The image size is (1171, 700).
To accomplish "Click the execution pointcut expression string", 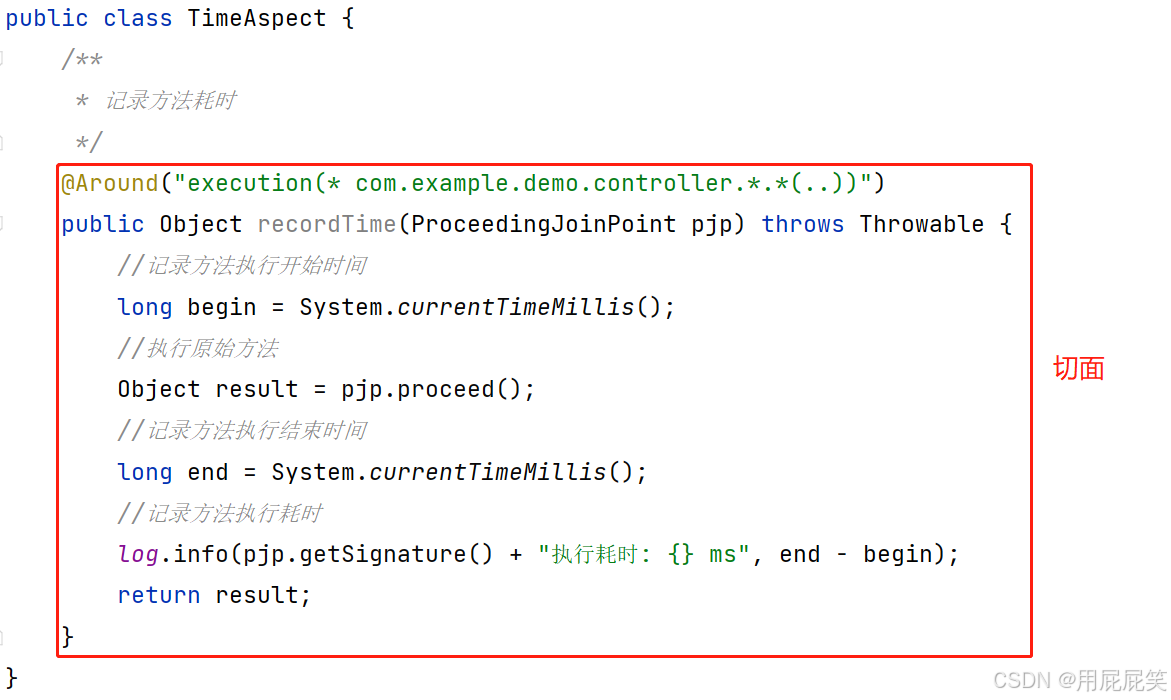I will tap(523, 183).
